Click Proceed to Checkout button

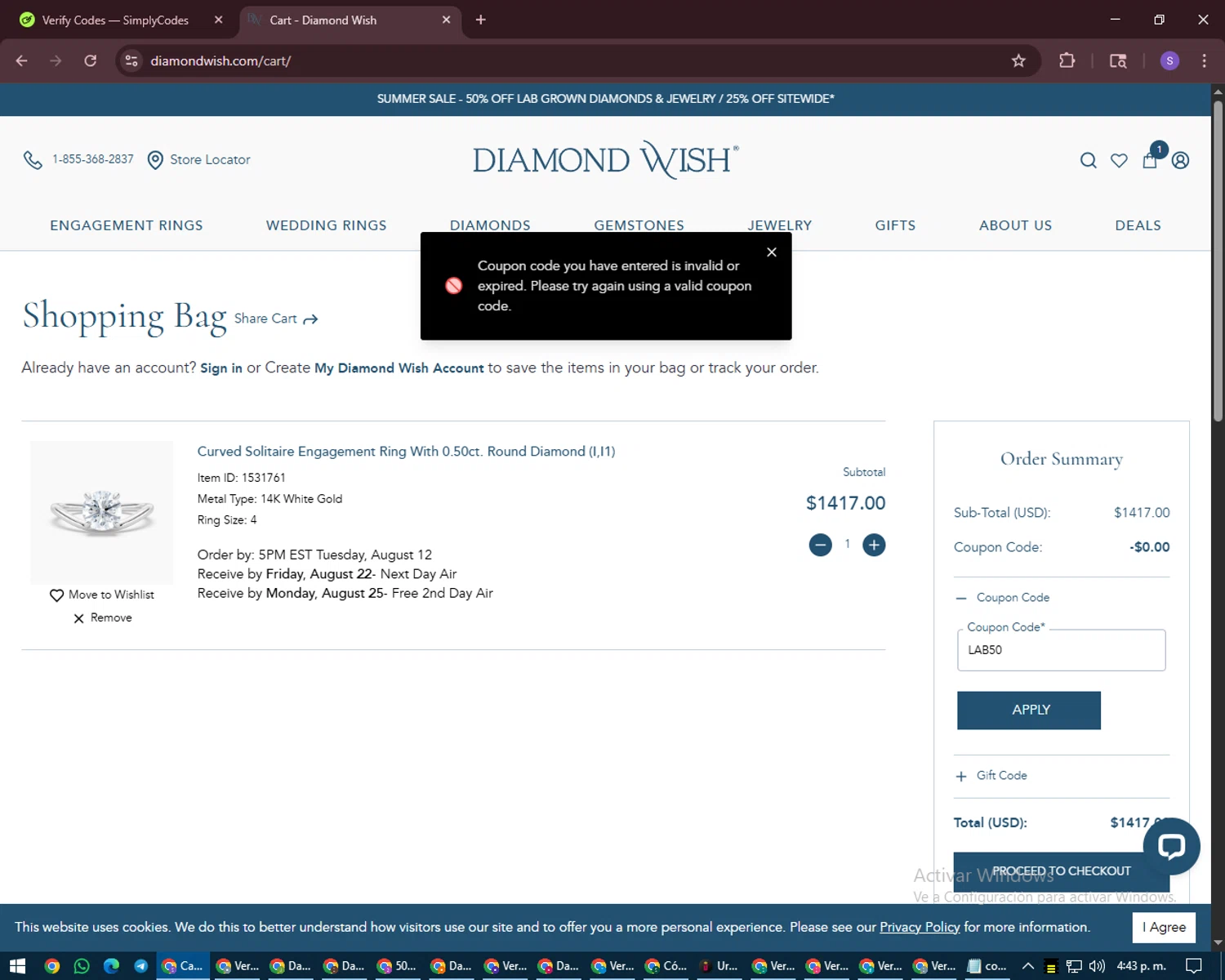(1062, 872)
